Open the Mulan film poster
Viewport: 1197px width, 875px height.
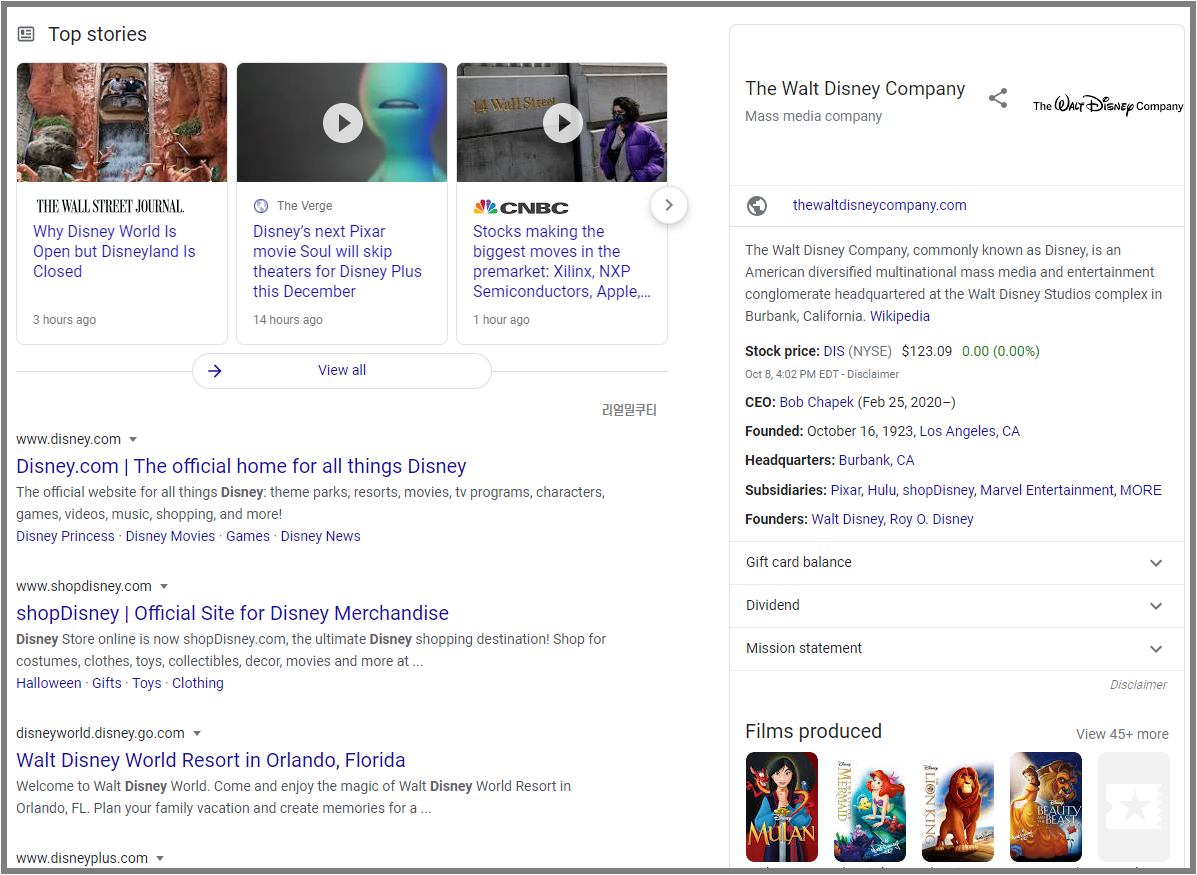pyautogui.click(x=782, y=806)
